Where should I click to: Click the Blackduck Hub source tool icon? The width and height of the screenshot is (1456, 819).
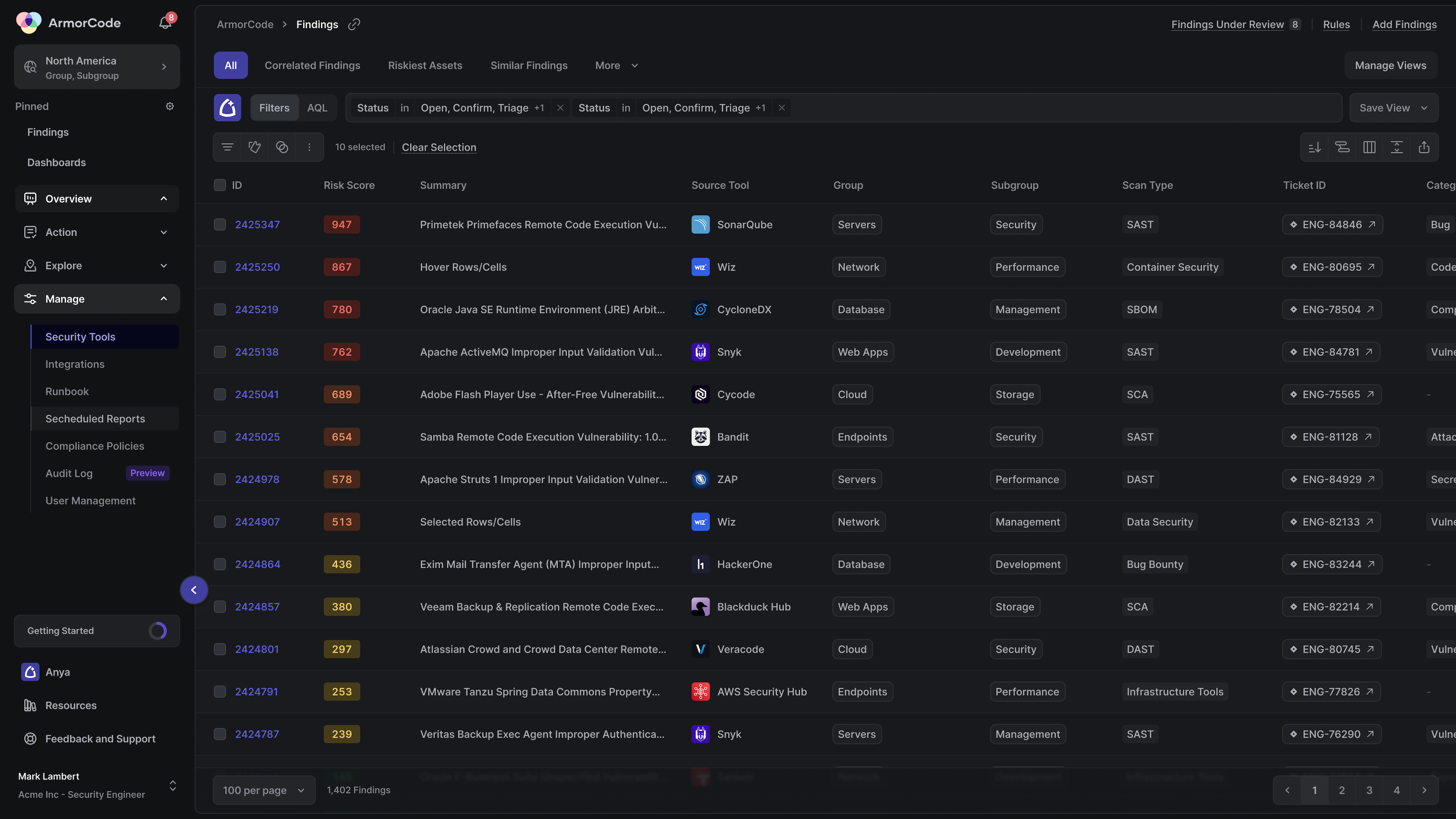point(700,607)
